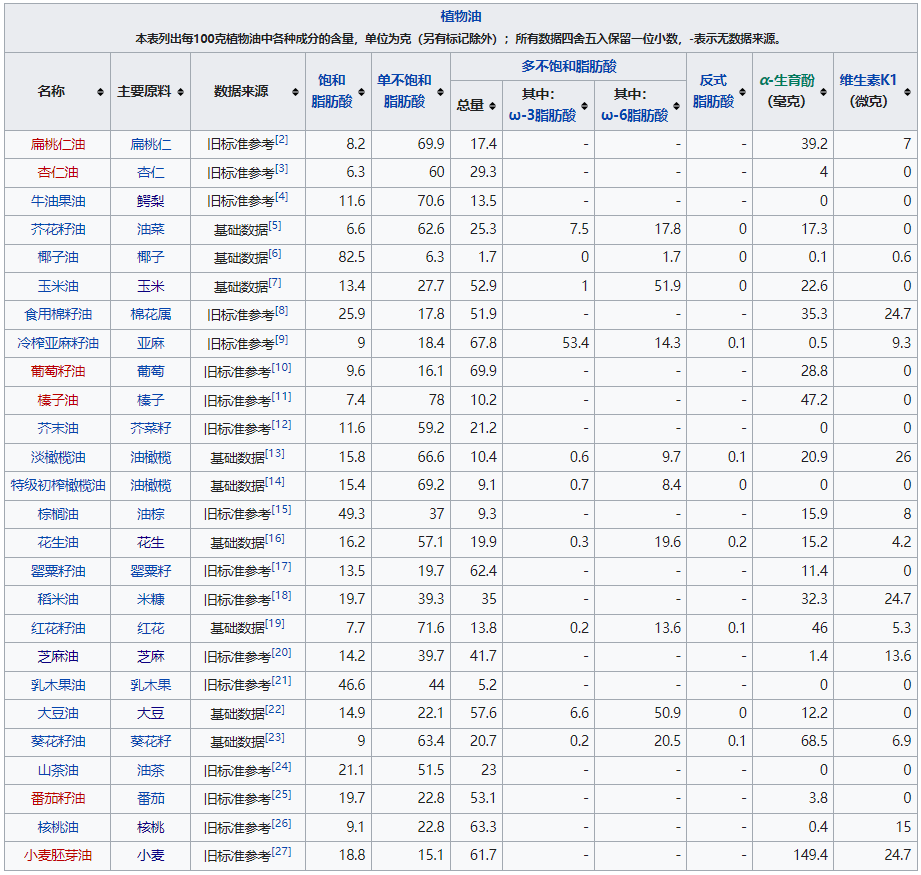Open the 乳木果油 link
The height and width of the screenshot is (875, 921).
coord(58,685)
